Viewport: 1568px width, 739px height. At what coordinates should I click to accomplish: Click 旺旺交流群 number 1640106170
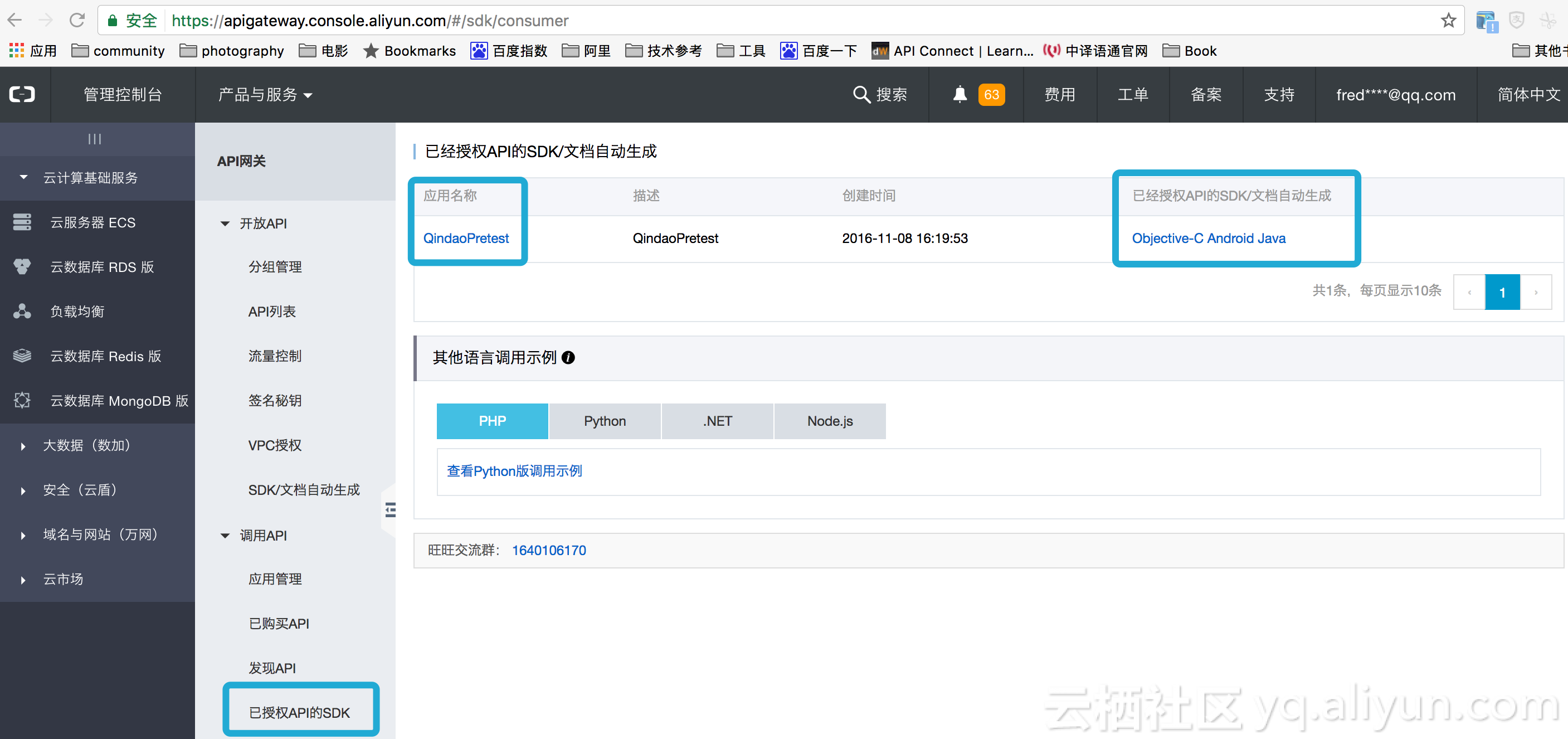[x=548, y=550]
